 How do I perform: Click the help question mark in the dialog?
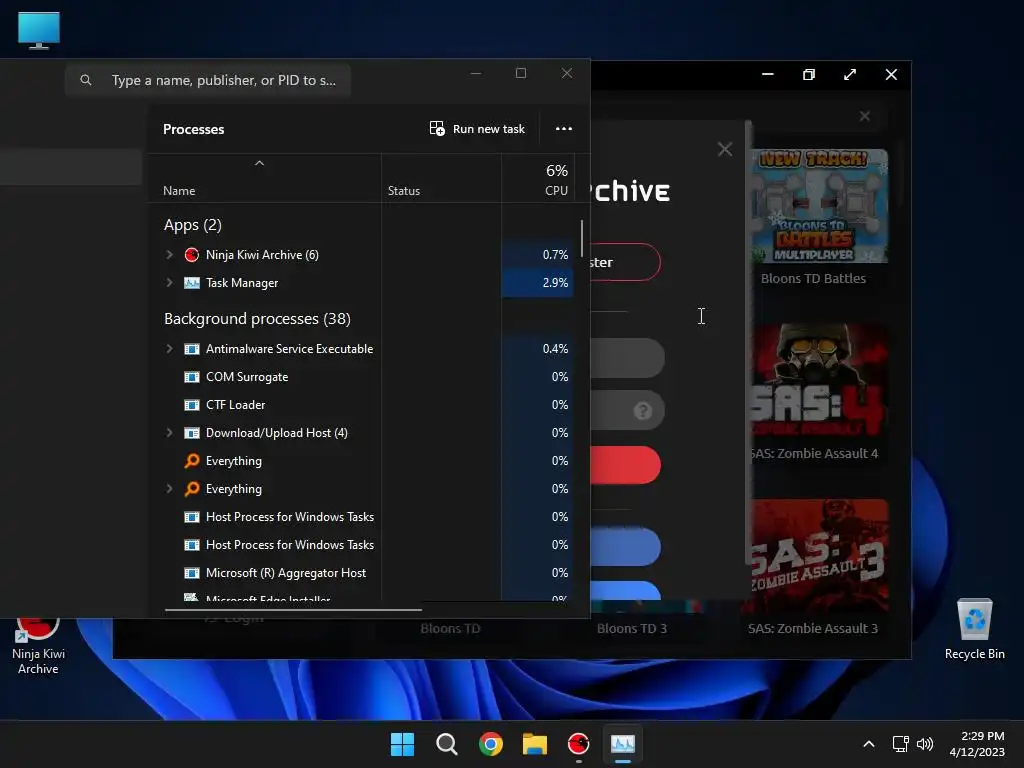click(643, 410)
